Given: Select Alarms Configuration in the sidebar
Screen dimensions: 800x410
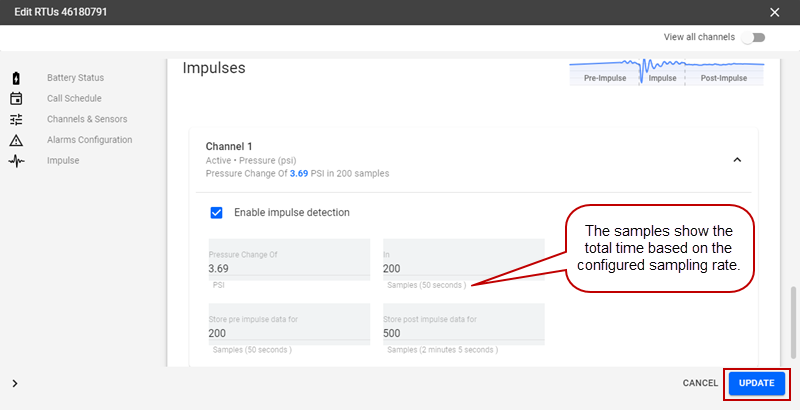Looking at the screenshot, I should pos(89,140).
